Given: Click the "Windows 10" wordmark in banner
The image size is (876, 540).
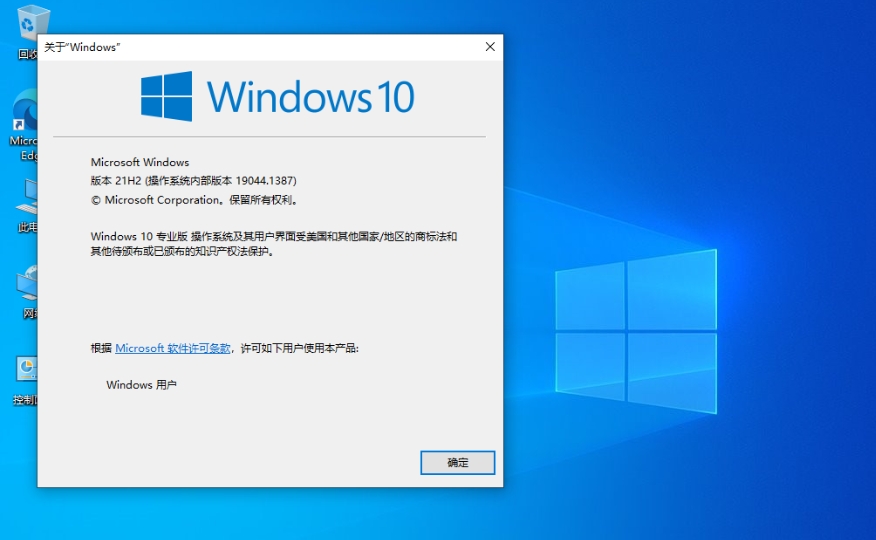Looking at the screenshot, I should 310,97.
